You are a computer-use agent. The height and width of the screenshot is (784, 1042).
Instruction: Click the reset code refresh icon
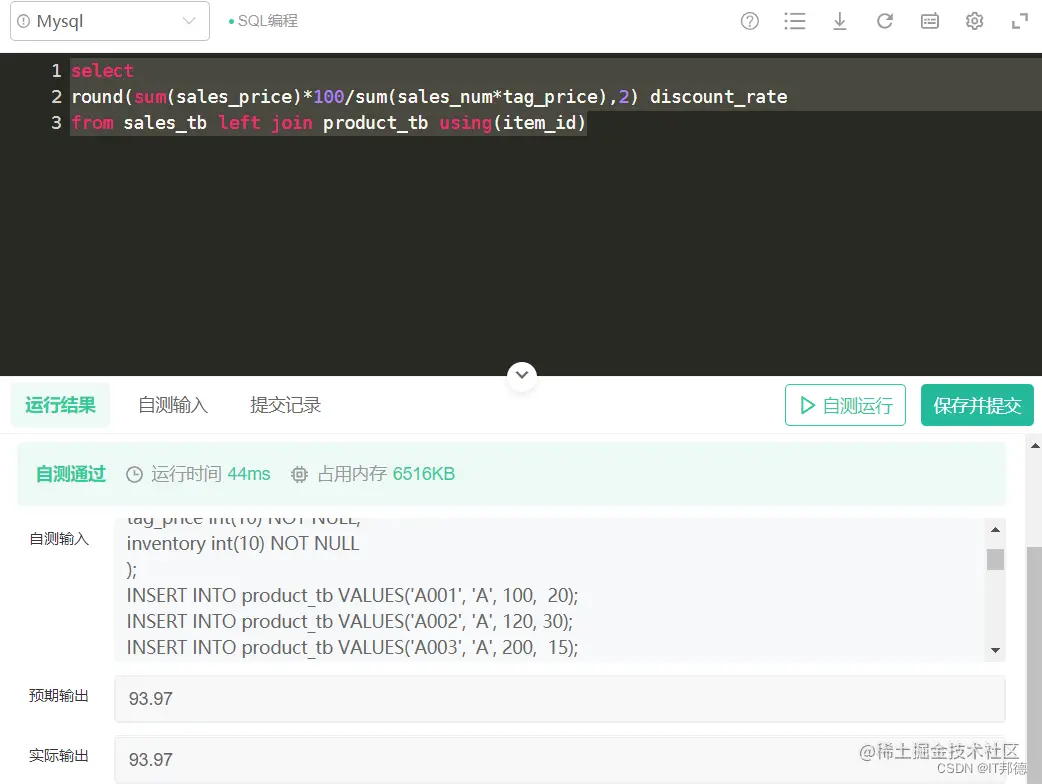885,21
